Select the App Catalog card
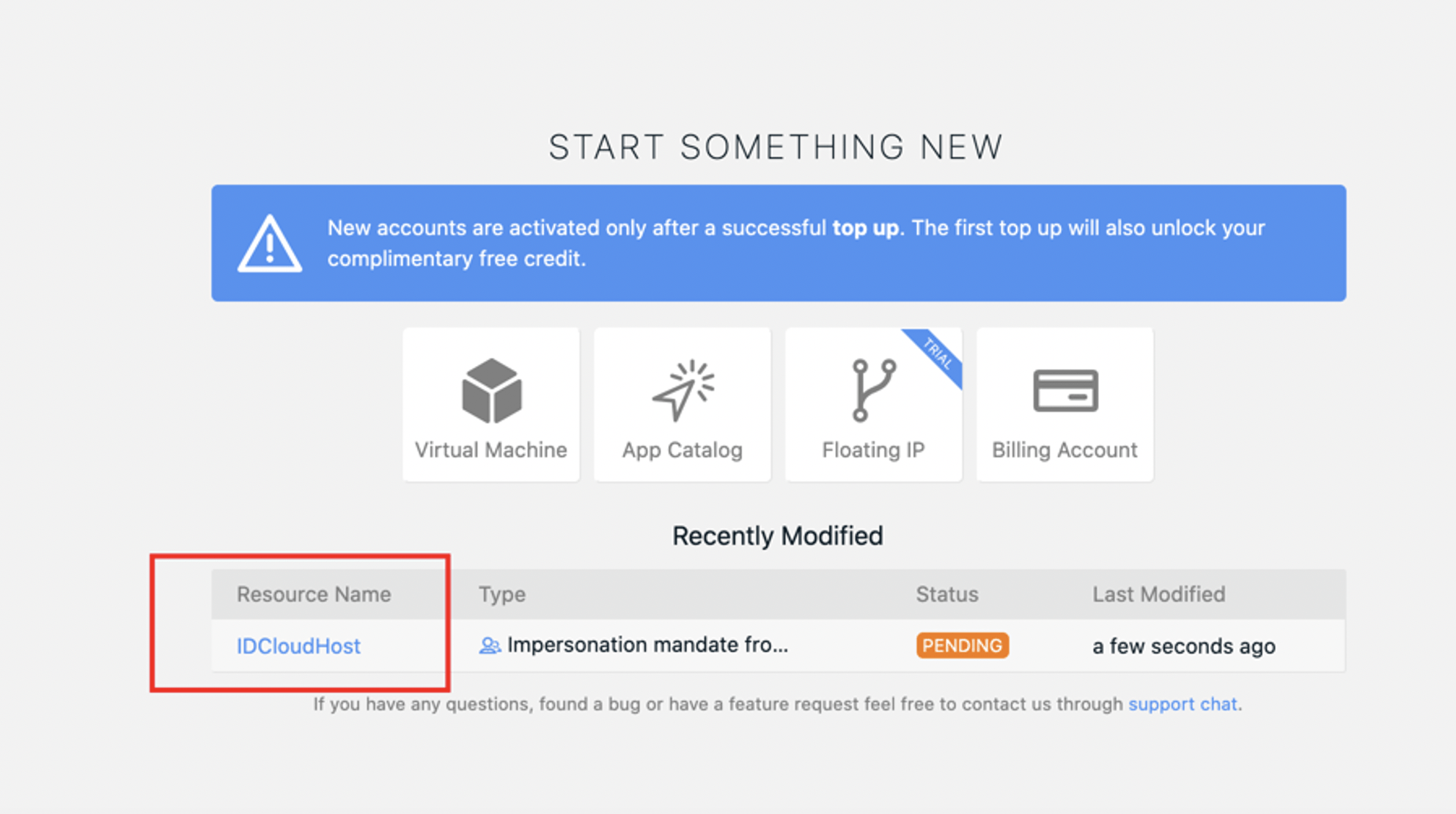 tap(681, 405)
